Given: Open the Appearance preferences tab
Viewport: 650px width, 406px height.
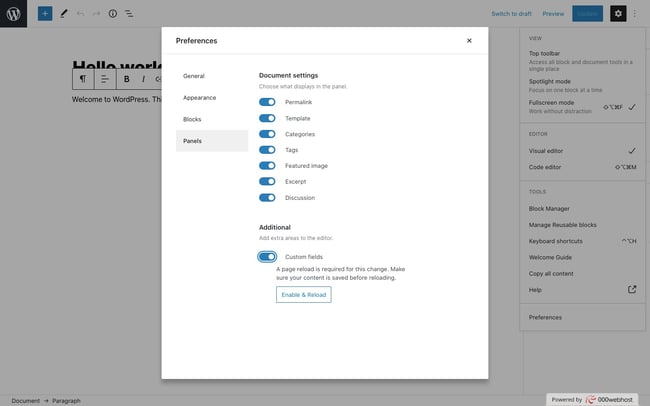Looking at the screenshot, I should coord(212,97).
